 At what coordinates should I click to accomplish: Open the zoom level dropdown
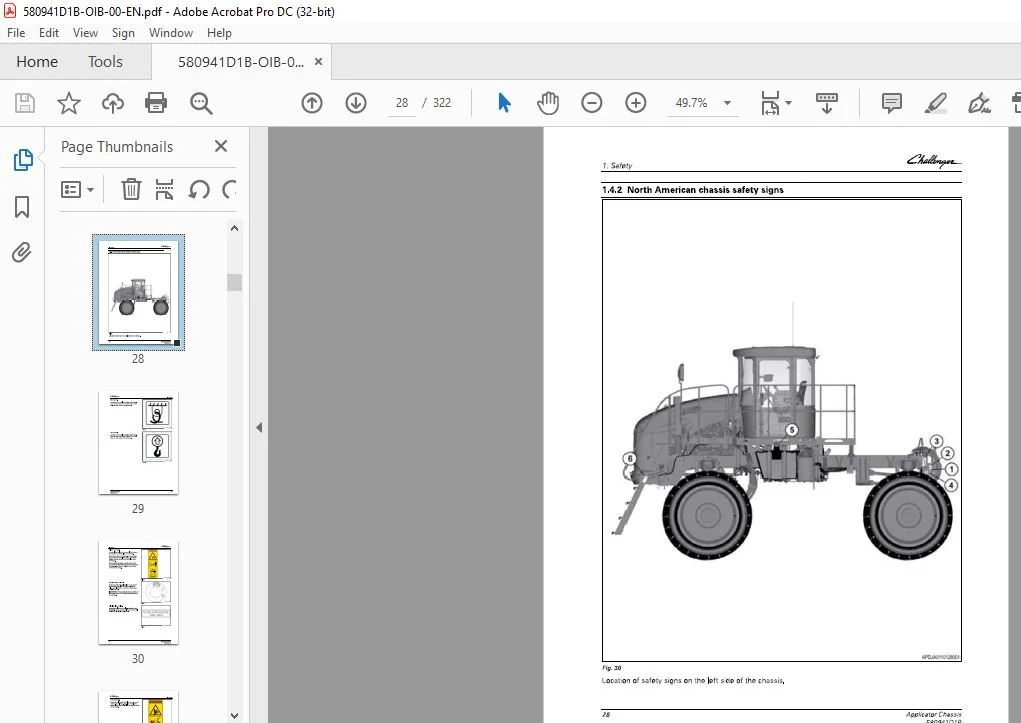pos(727,103)
